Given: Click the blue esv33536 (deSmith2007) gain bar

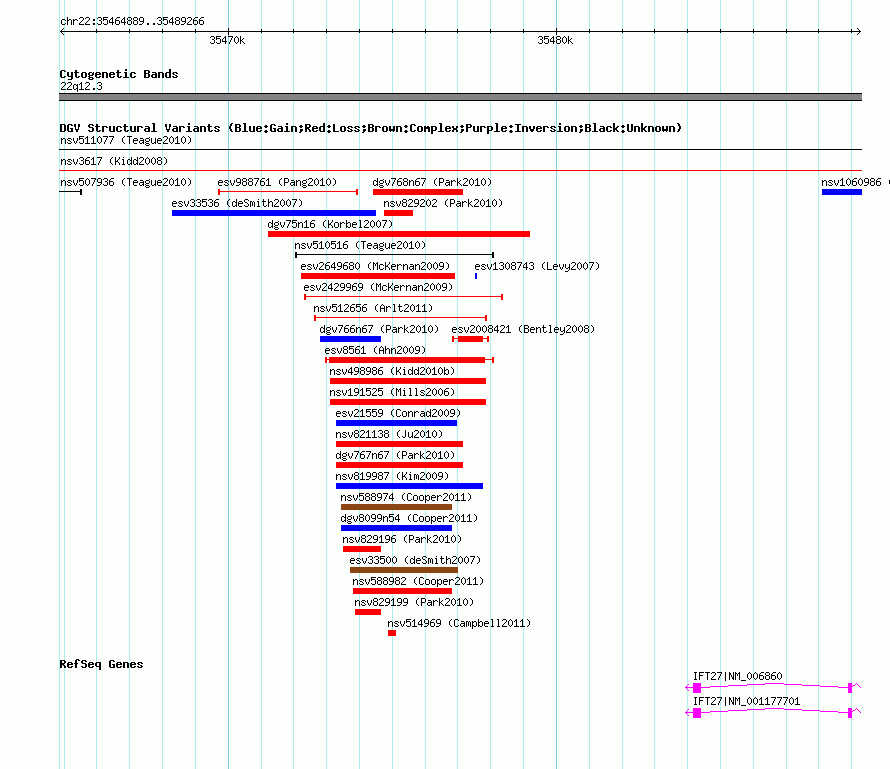Looking at the screenshot, I should (x=274, y=213).
